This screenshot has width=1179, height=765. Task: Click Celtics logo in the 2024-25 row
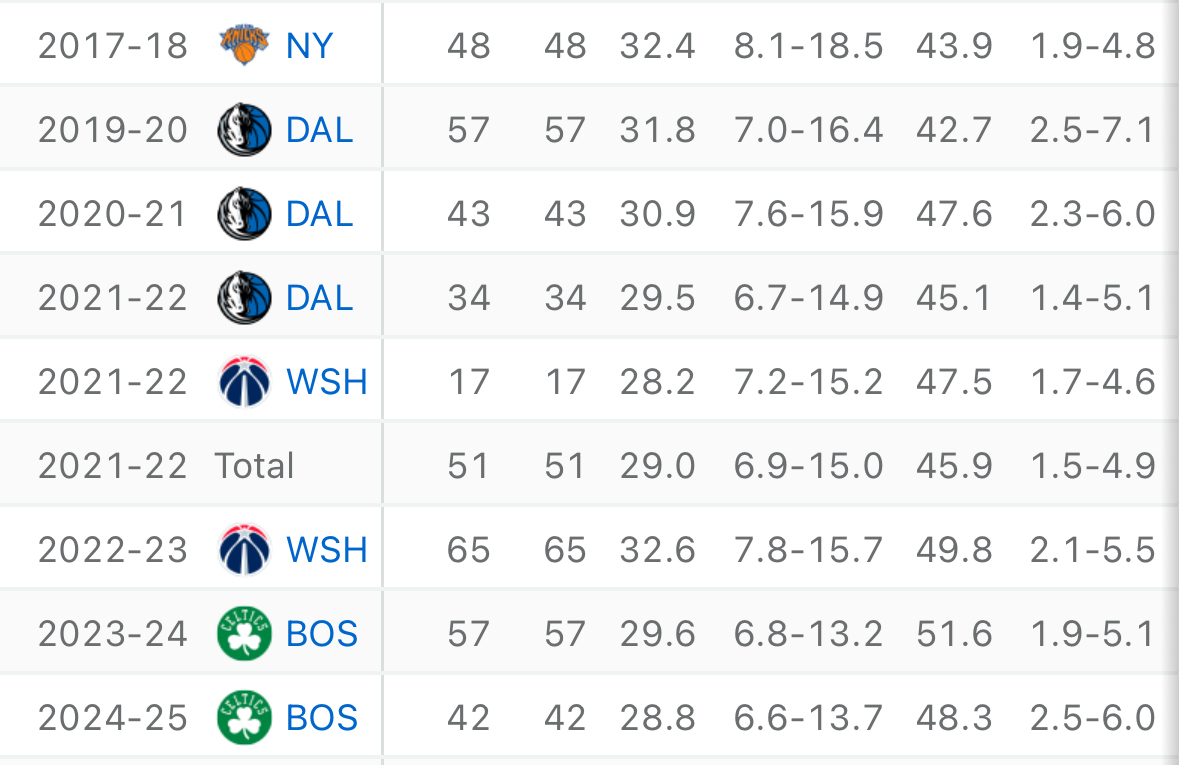(244, 718)
